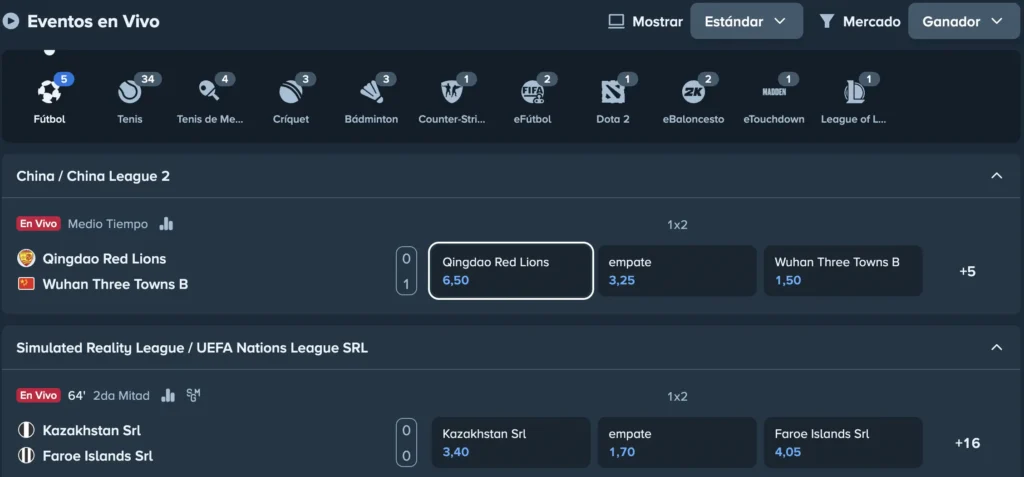
Task: Select the League of Legends icon
Action: [854, 93]
